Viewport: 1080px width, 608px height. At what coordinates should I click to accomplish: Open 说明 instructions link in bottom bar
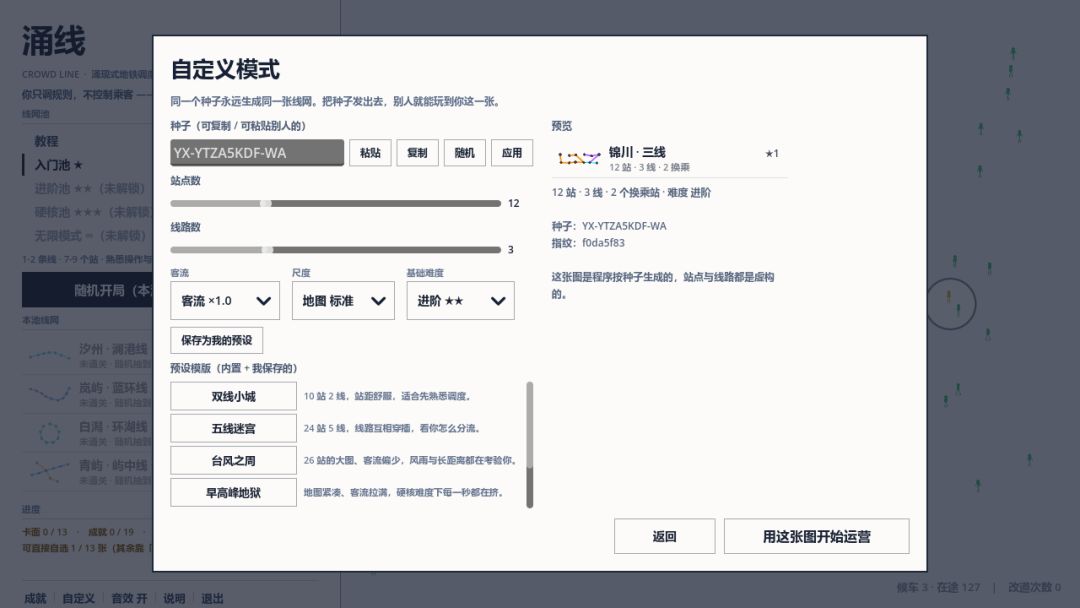click(x=174, y=598)
